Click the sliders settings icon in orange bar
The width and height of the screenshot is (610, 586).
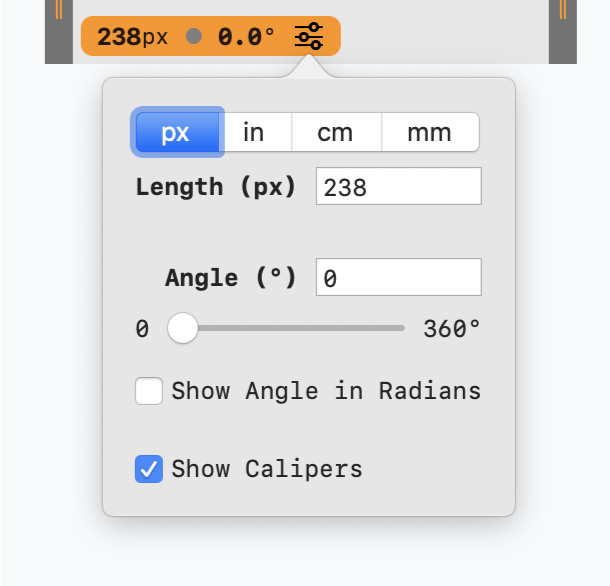[x=309, y=37]
